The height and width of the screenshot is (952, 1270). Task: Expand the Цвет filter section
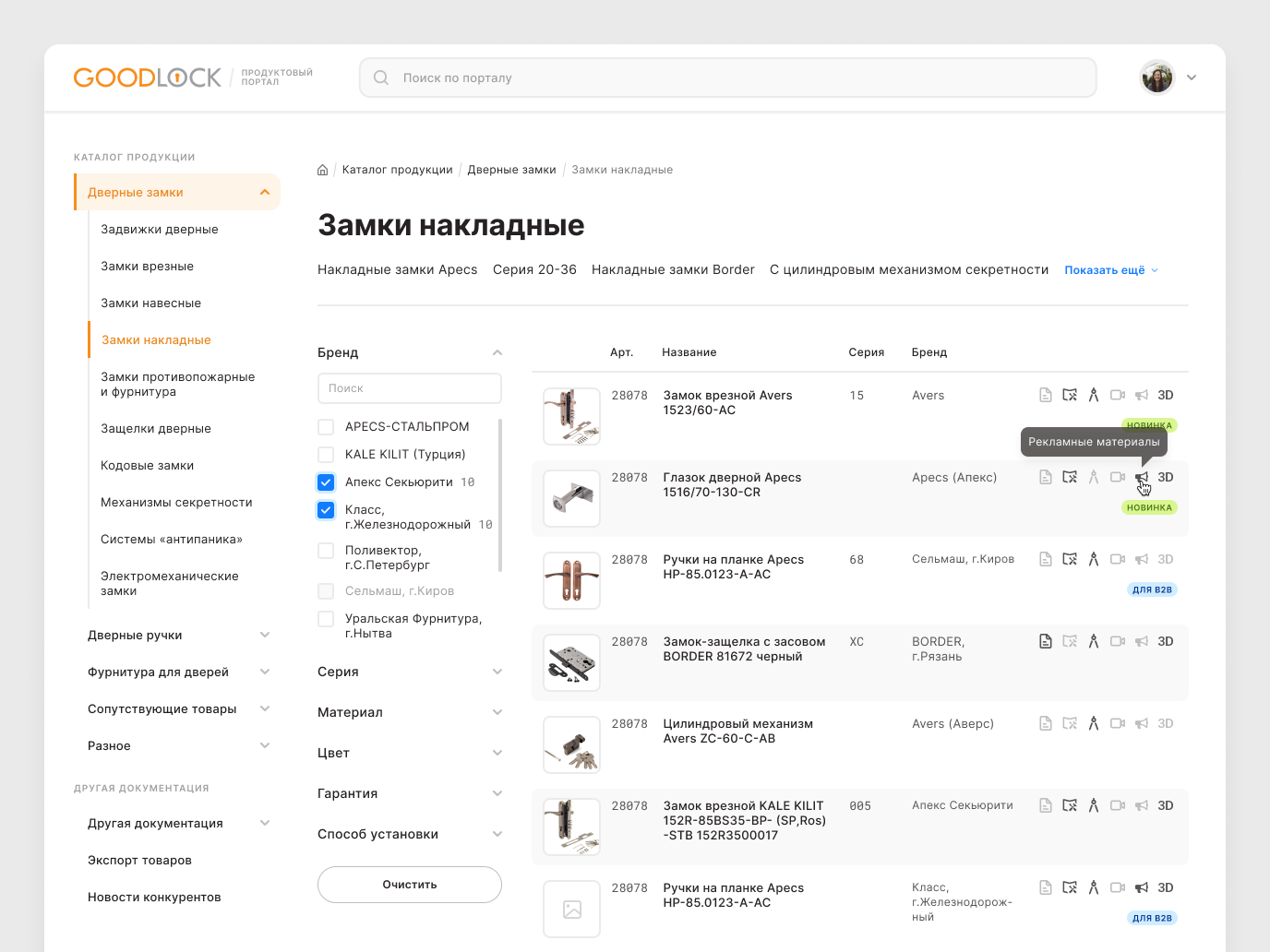[x=497, y=753]
